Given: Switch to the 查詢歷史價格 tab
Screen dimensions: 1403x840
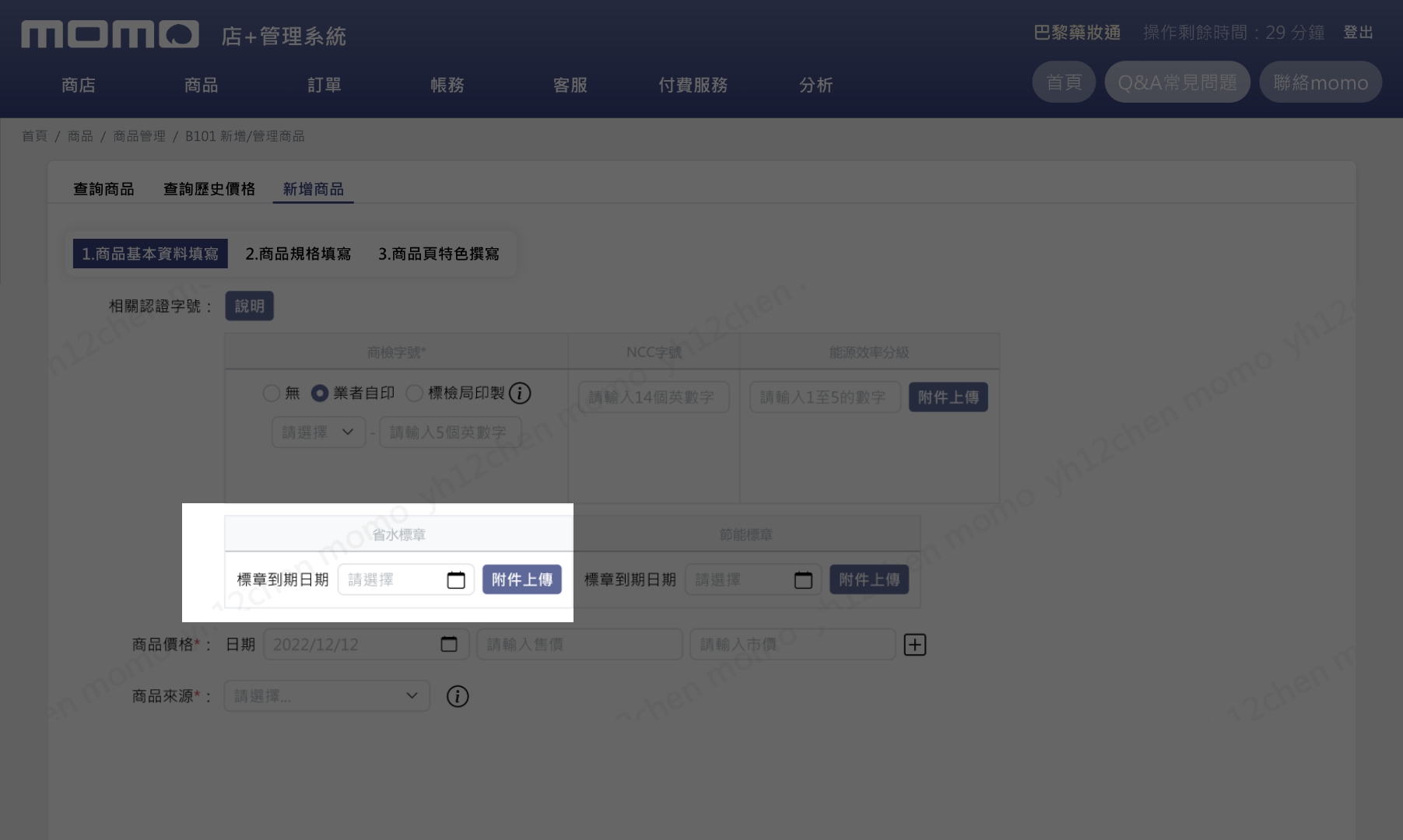Looking at the screenshot, I should 209,189.
